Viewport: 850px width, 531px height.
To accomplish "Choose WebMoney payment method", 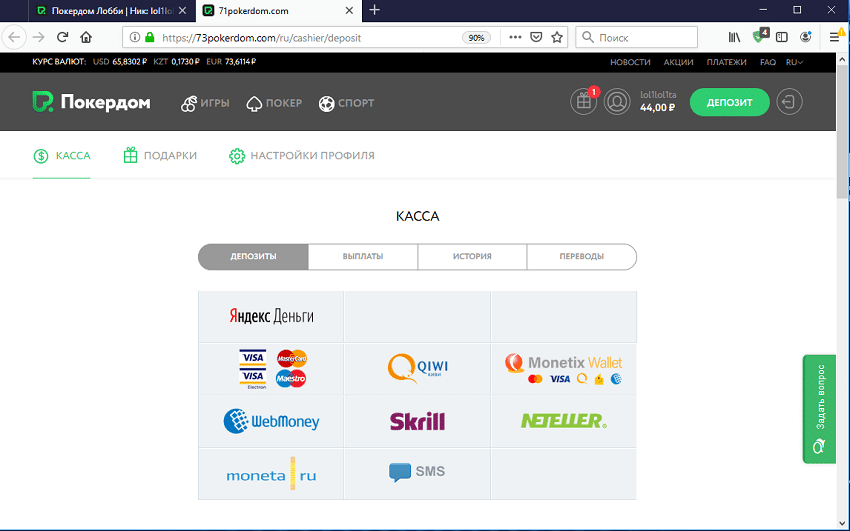I will coord(271,421).
